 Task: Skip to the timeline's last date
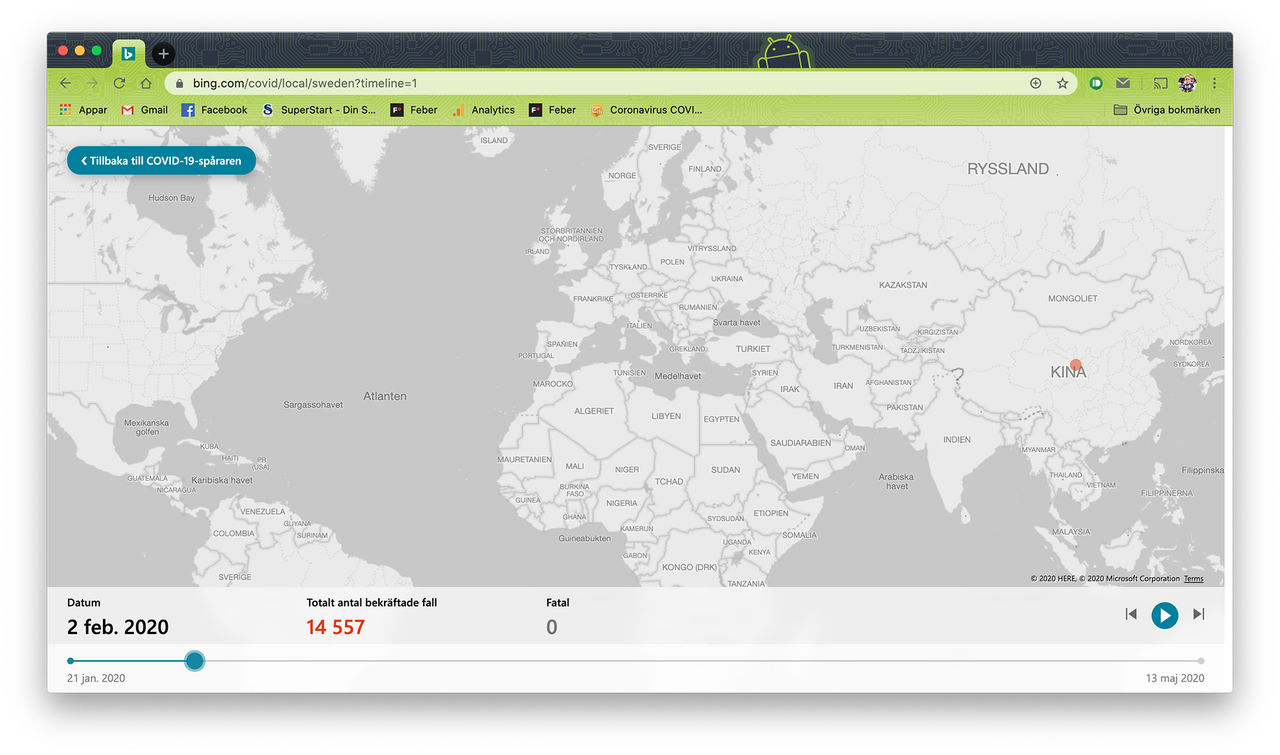tap(1199, 614)
